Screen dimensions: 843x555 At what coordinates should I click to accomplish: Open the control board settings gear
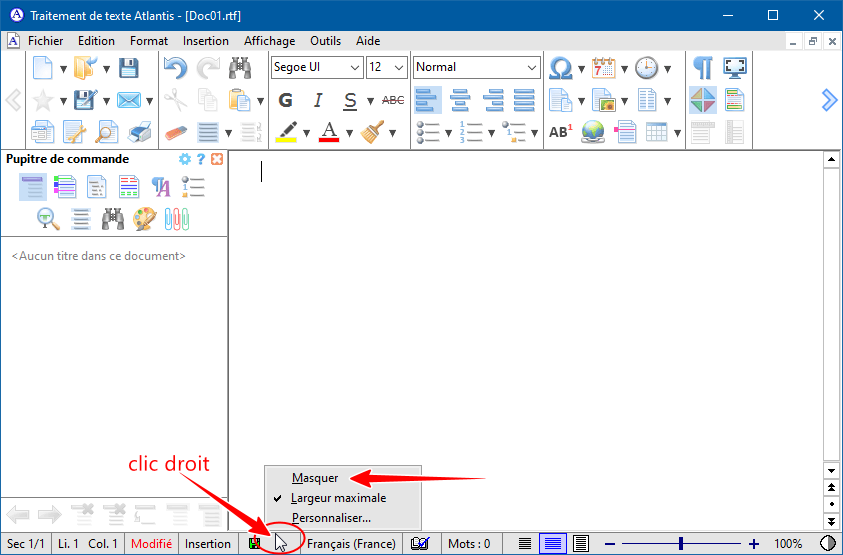point(184,159)
